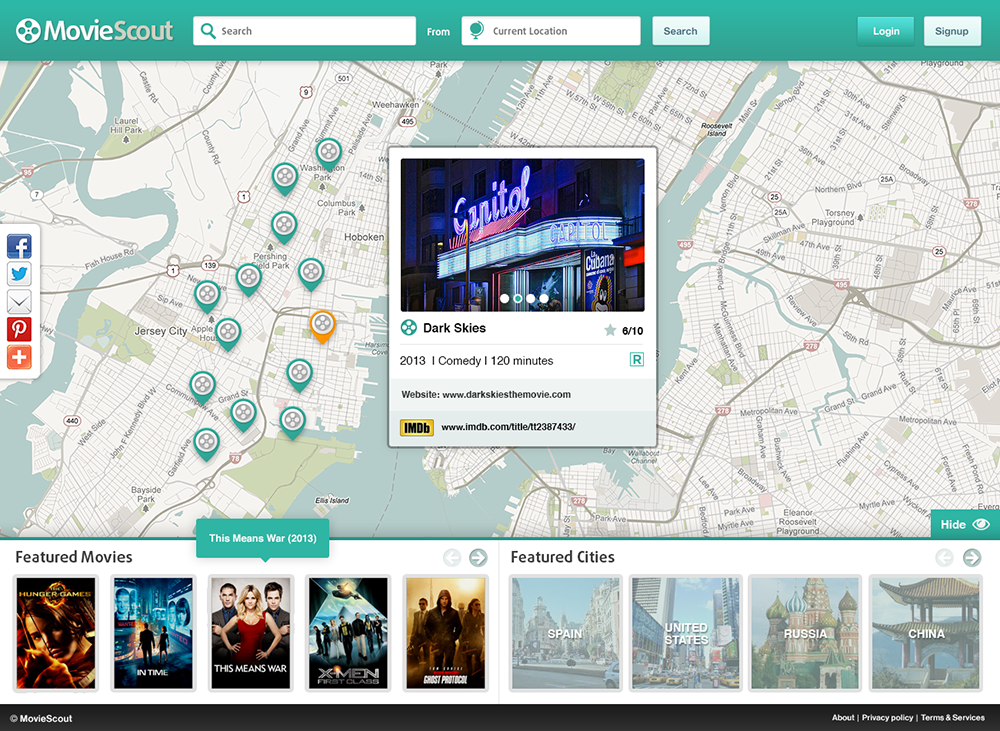The image size is (1000, 731).
Task: Select the China city card
Action: (x=926, y=633)
